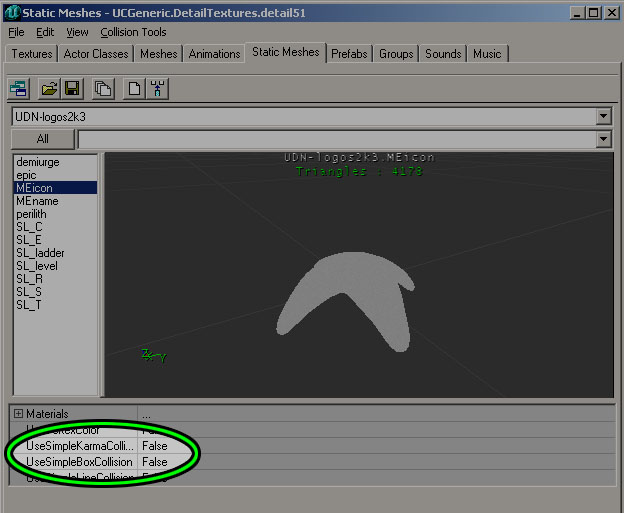The width and height of the screenshot is (624, 513).
Task: Switch to the Music tab
Action: (487, 54)
